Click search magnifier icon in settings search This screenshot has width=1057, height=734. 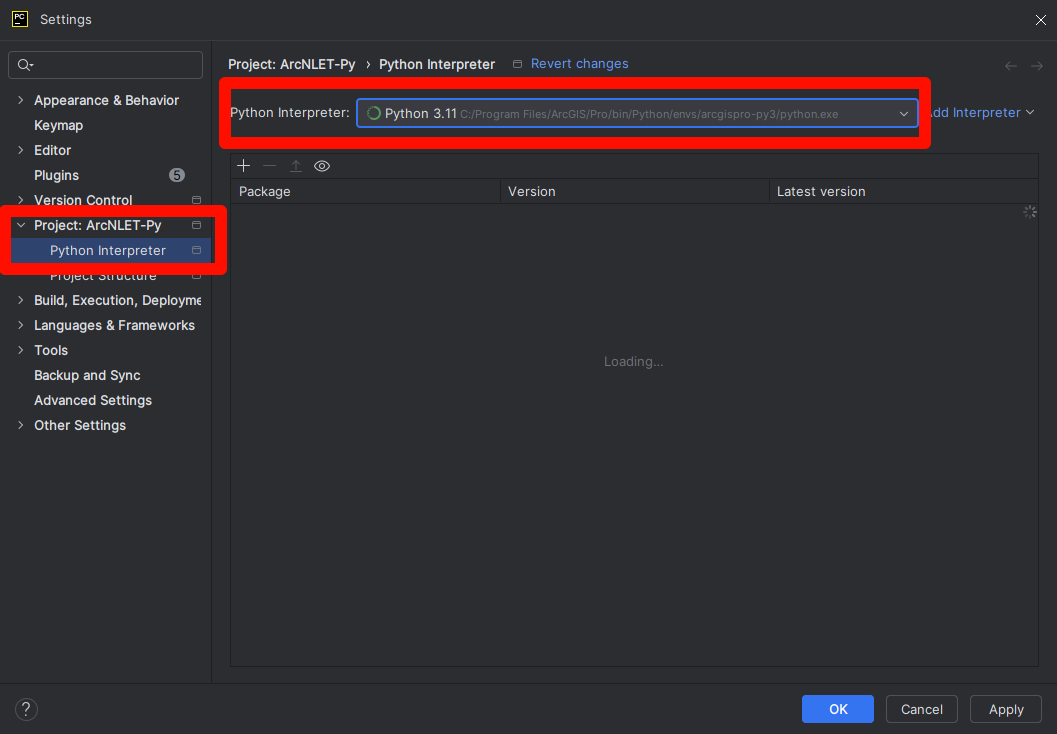(25, 65)
